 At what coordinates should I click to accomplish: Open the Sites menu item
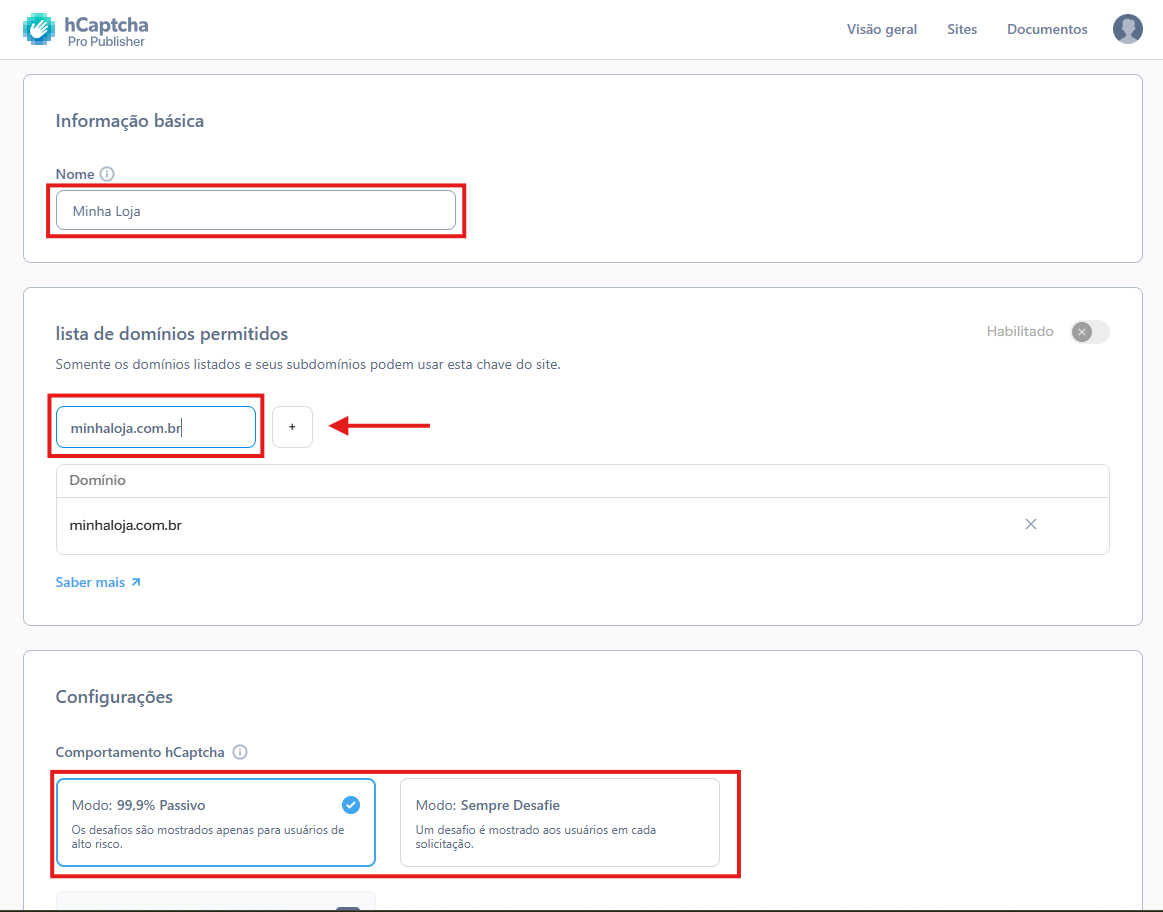962,29
